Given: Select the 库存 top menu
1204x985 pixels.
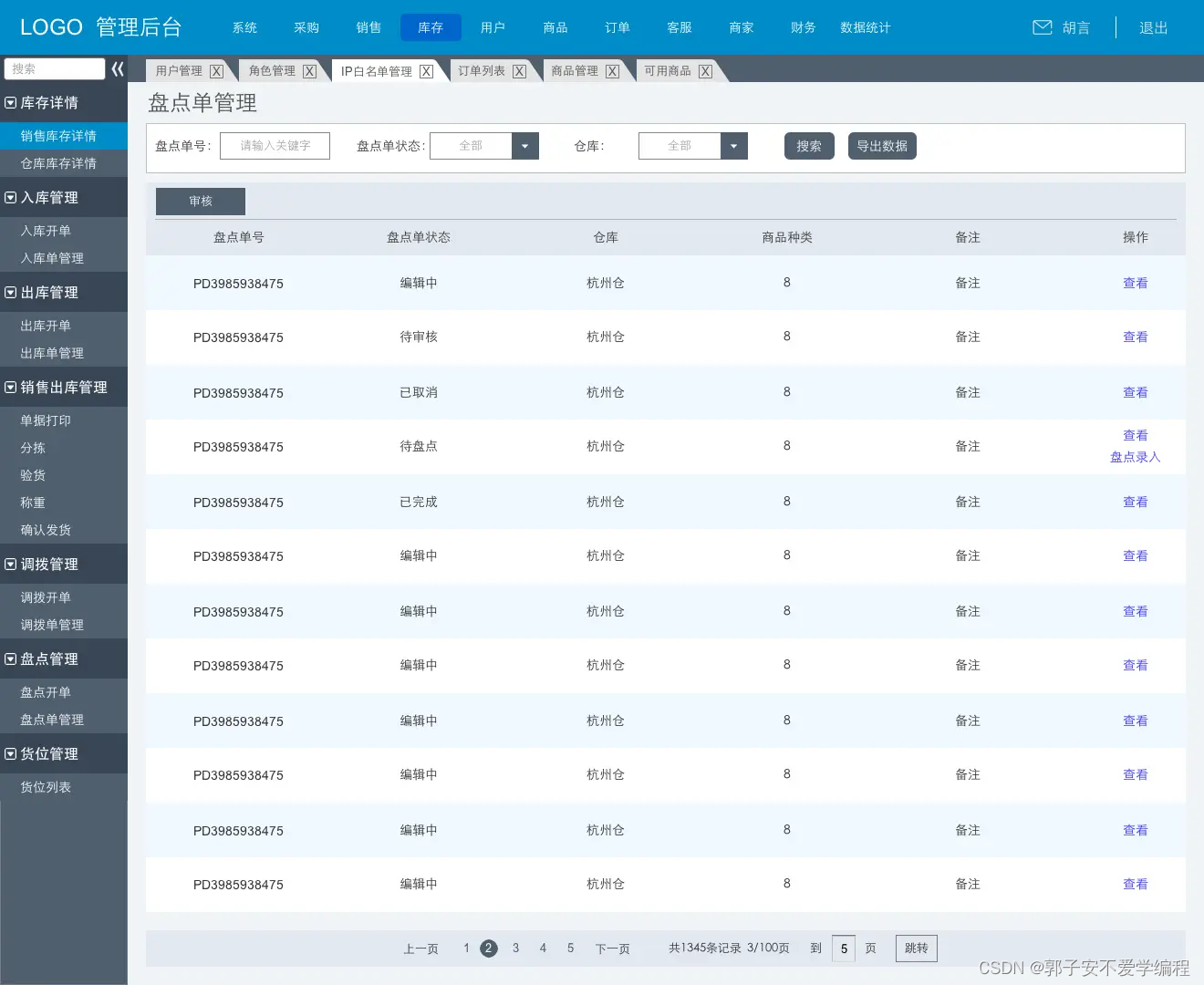Looking at the screenshot, I should (431, 27).
